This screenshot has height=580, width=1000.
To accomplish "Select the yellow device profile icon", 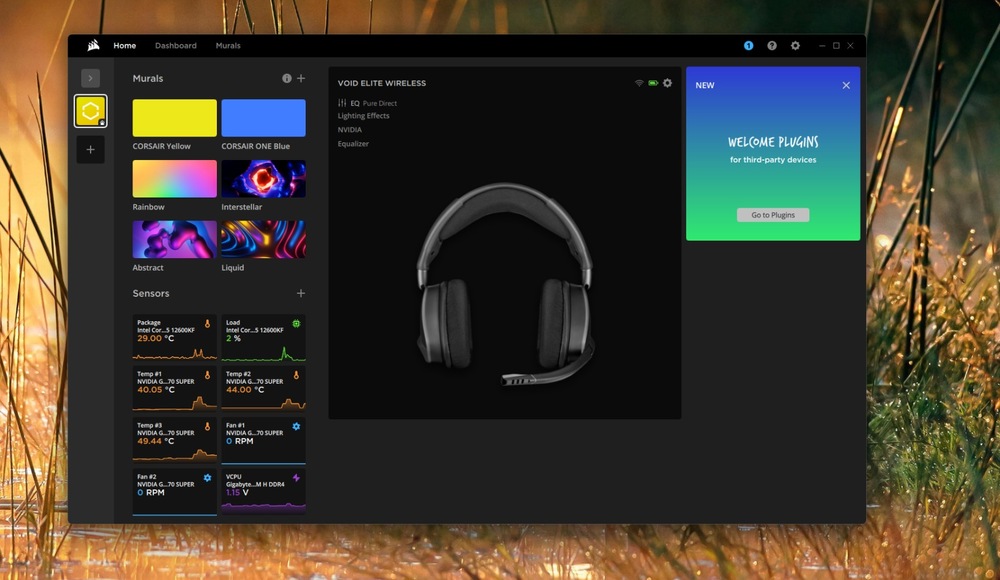I will pos(90,111).
